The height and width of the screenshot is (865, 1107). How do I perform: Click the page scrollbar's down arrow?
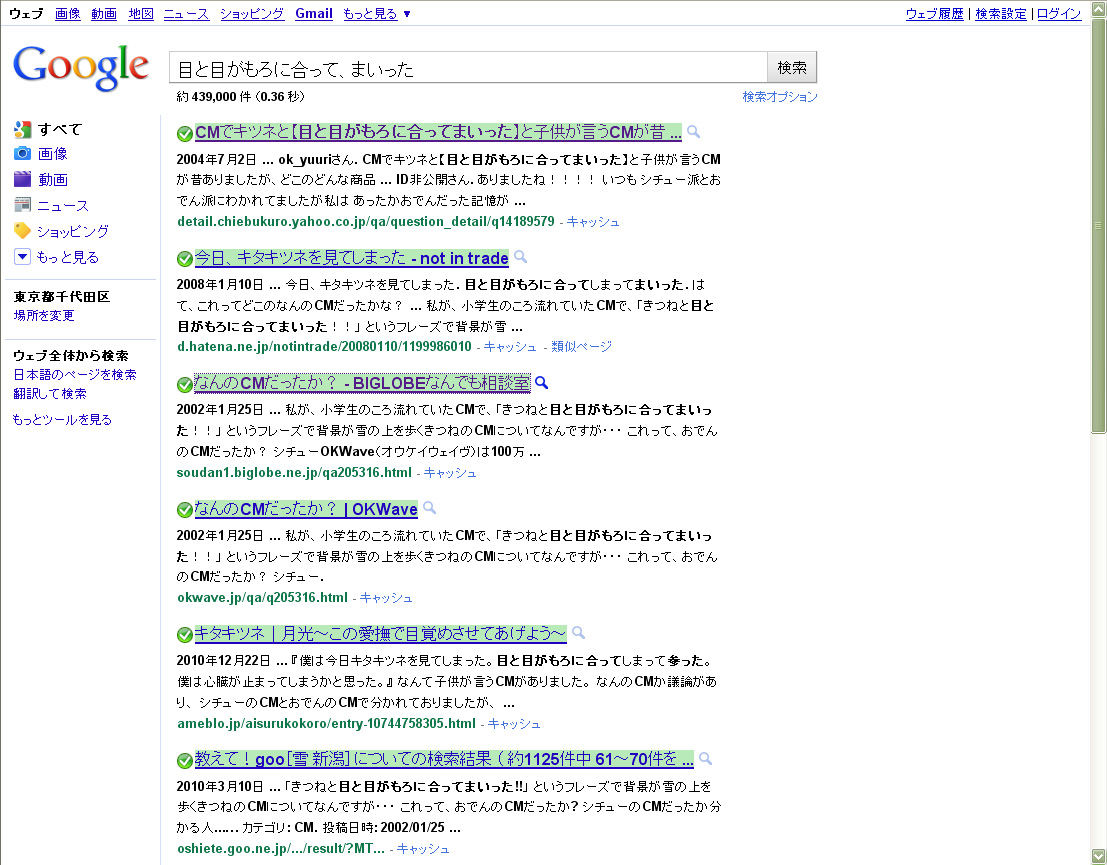click(1099, 856)
